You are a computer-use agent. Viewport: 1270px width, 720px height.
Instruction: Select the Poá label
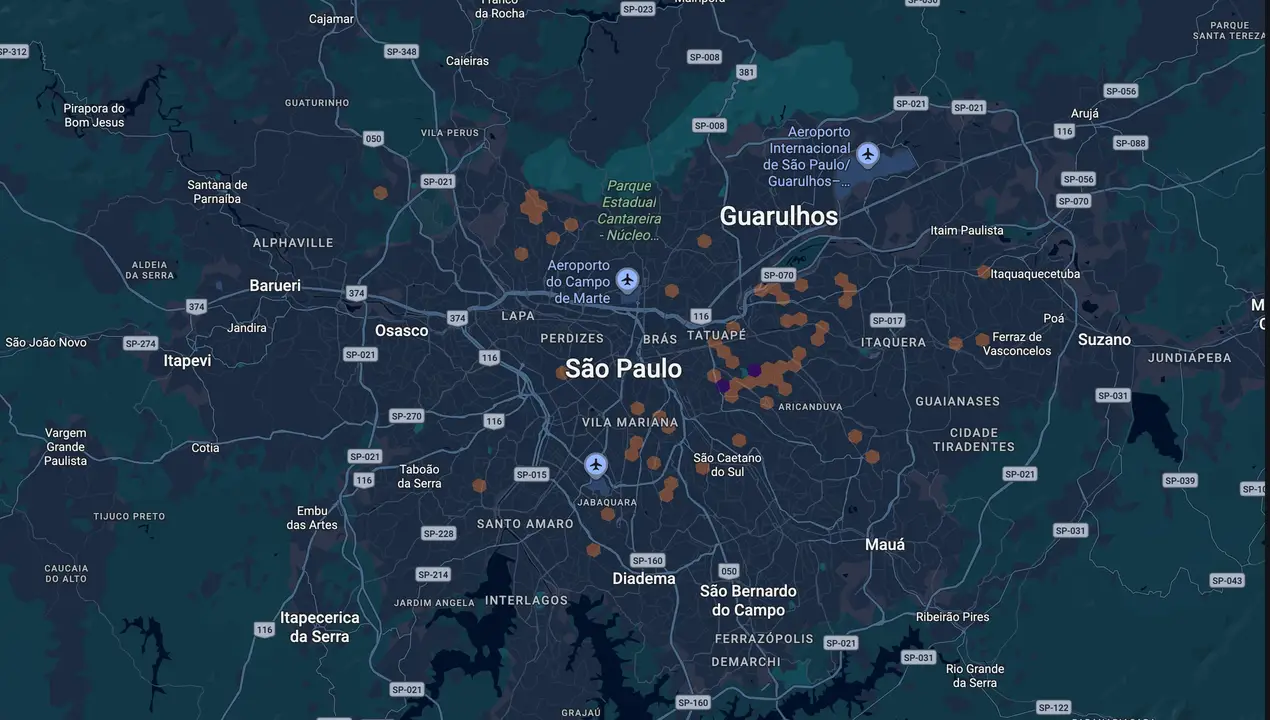coord(1054,319)
